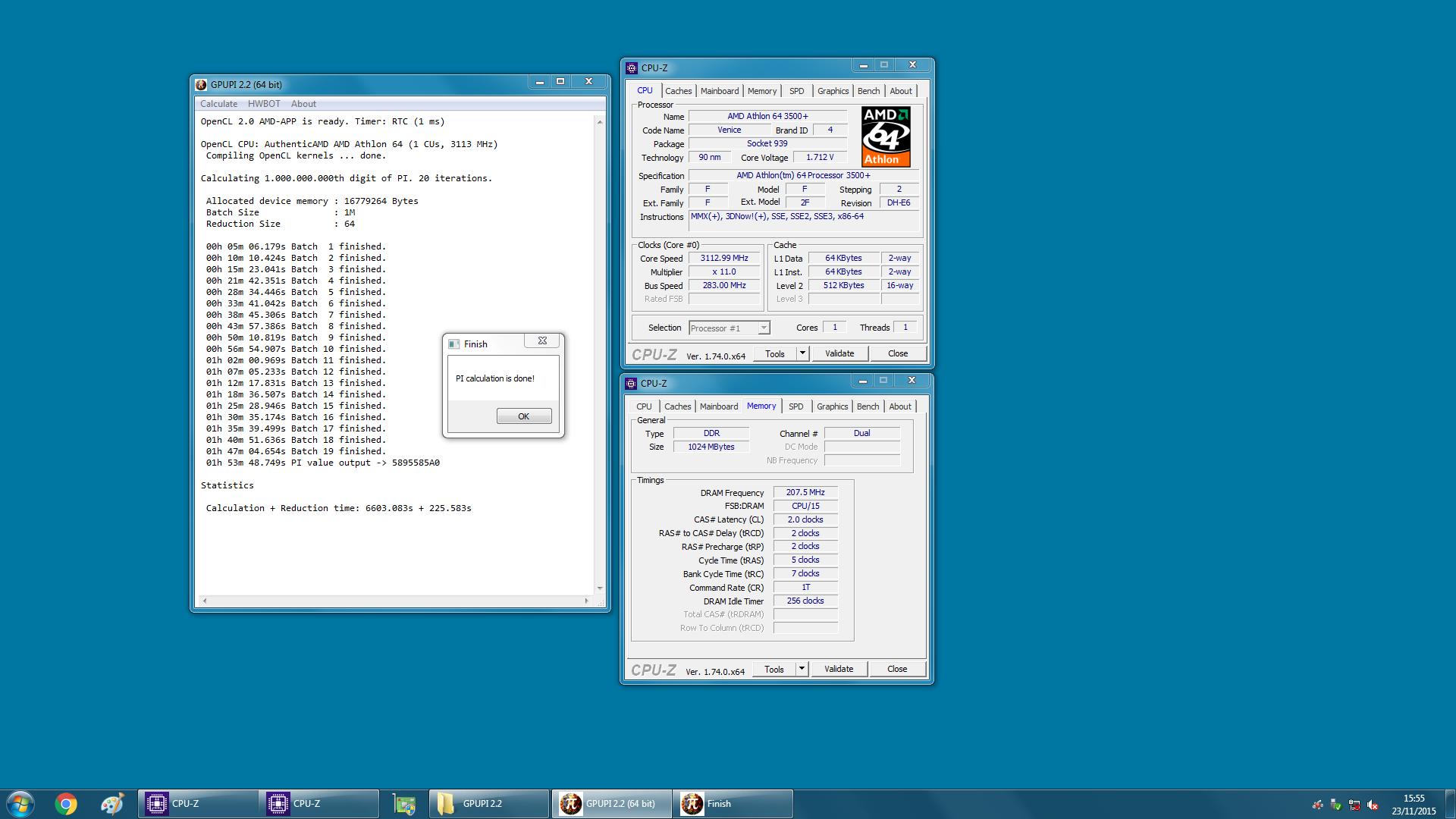The height and width of the screenshot is (819, 1456).
Task: Click Validate in lower CPU-Z
Action: click(839, 670)
